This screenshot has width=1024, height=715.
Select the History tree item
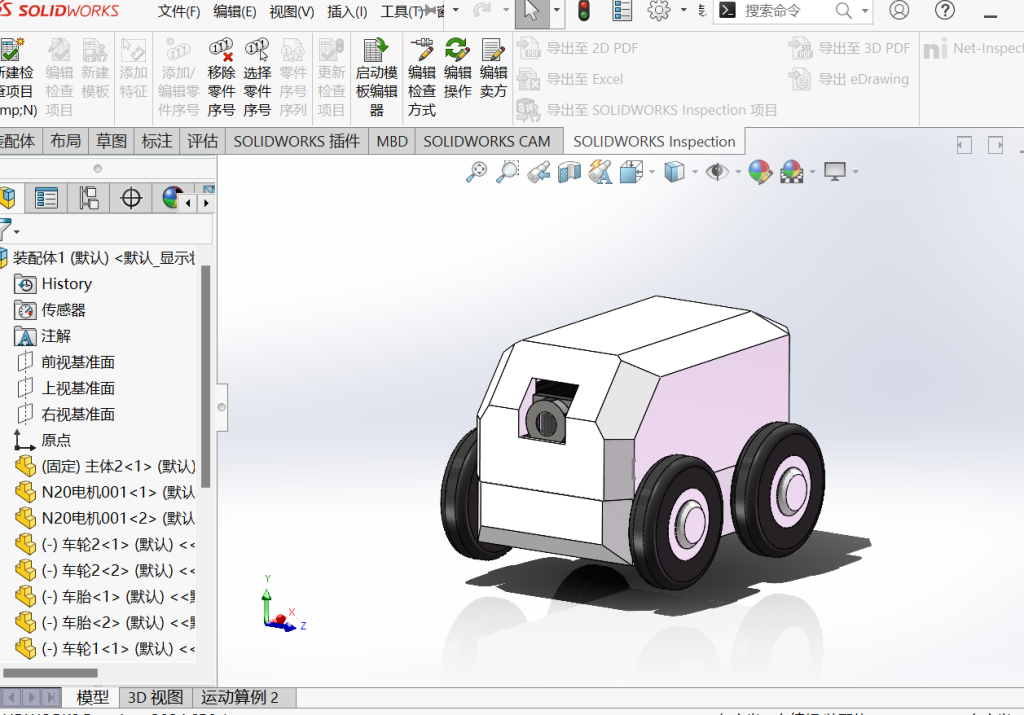click(66, 284)
